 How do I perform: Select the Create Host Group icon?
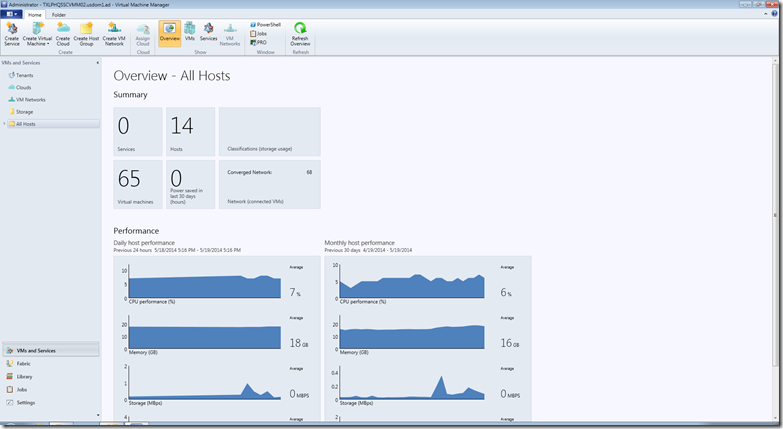pos(86,34)
